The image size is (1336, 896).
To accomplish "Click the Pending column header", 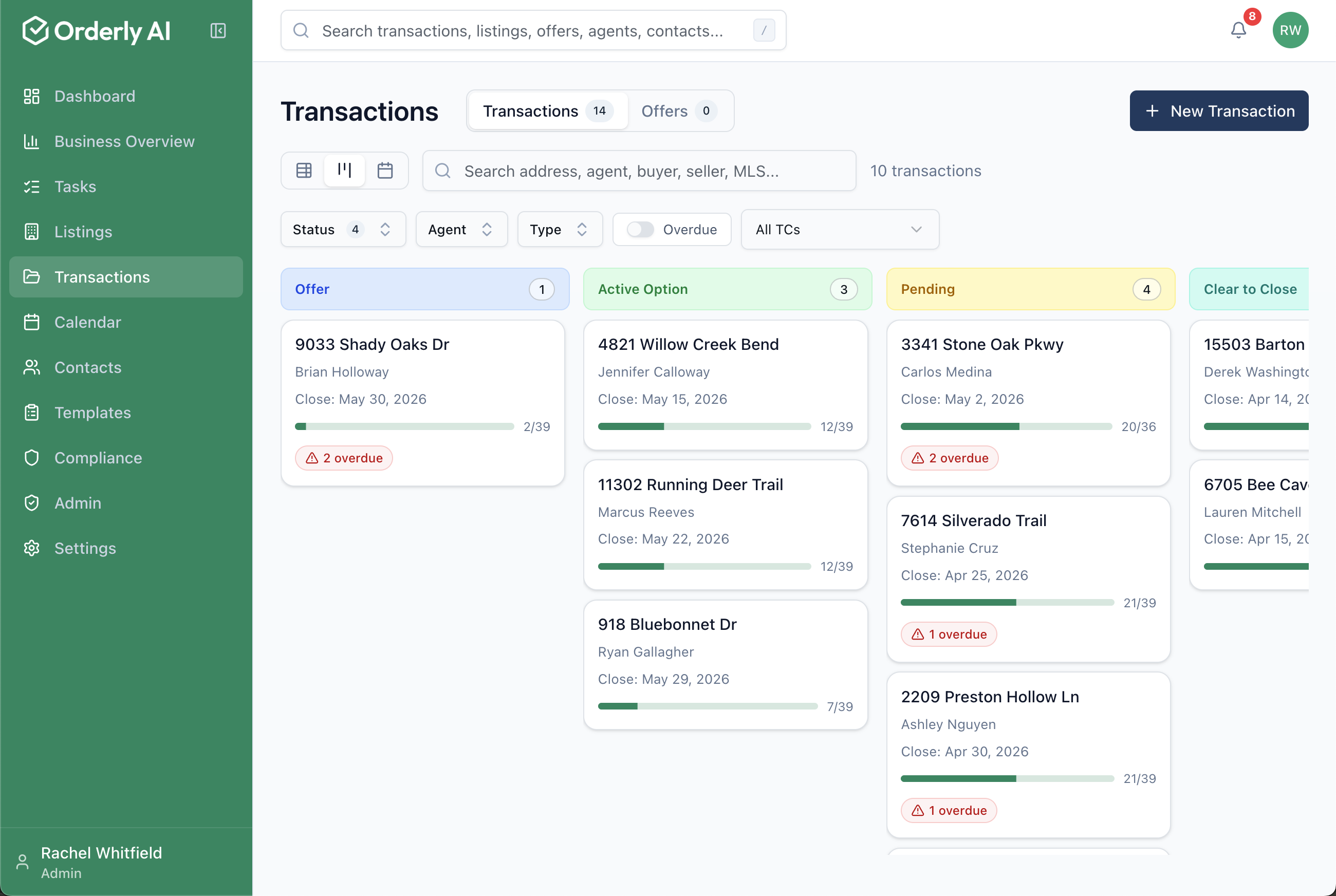I will [x=1030, y=289].
